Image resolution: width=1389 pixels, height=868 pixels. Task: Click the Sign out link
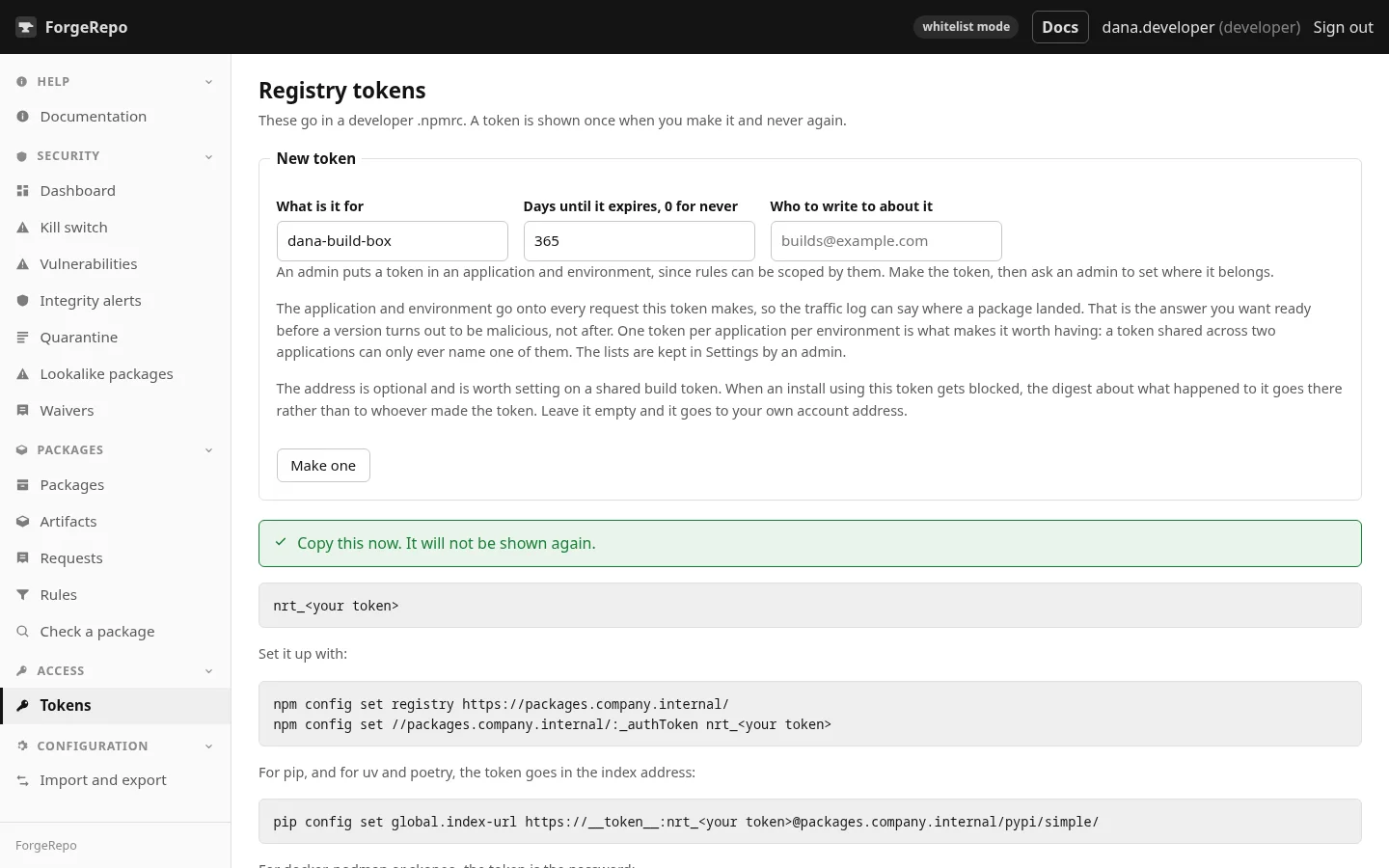(x=1343, y=27)
